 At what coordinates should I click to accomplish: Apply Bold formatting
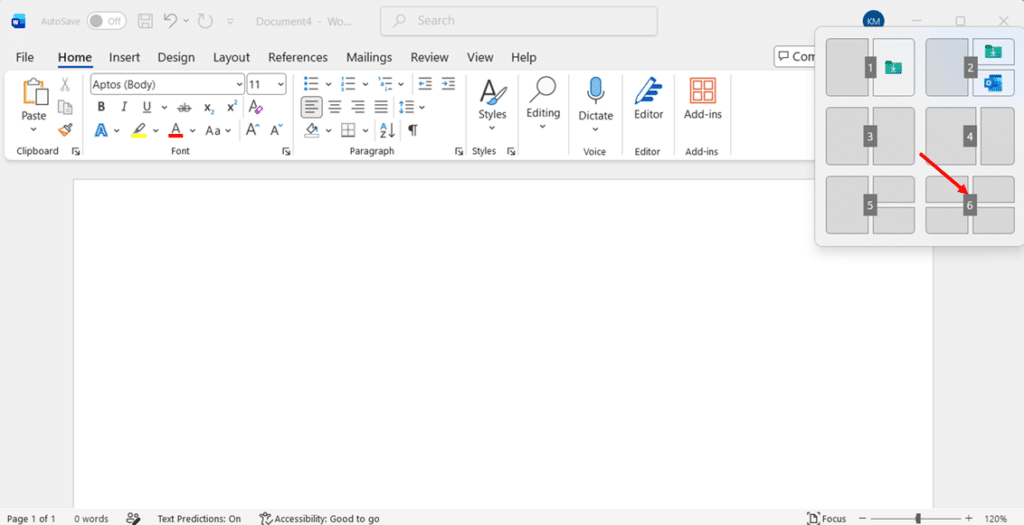(x=101, y=107)
